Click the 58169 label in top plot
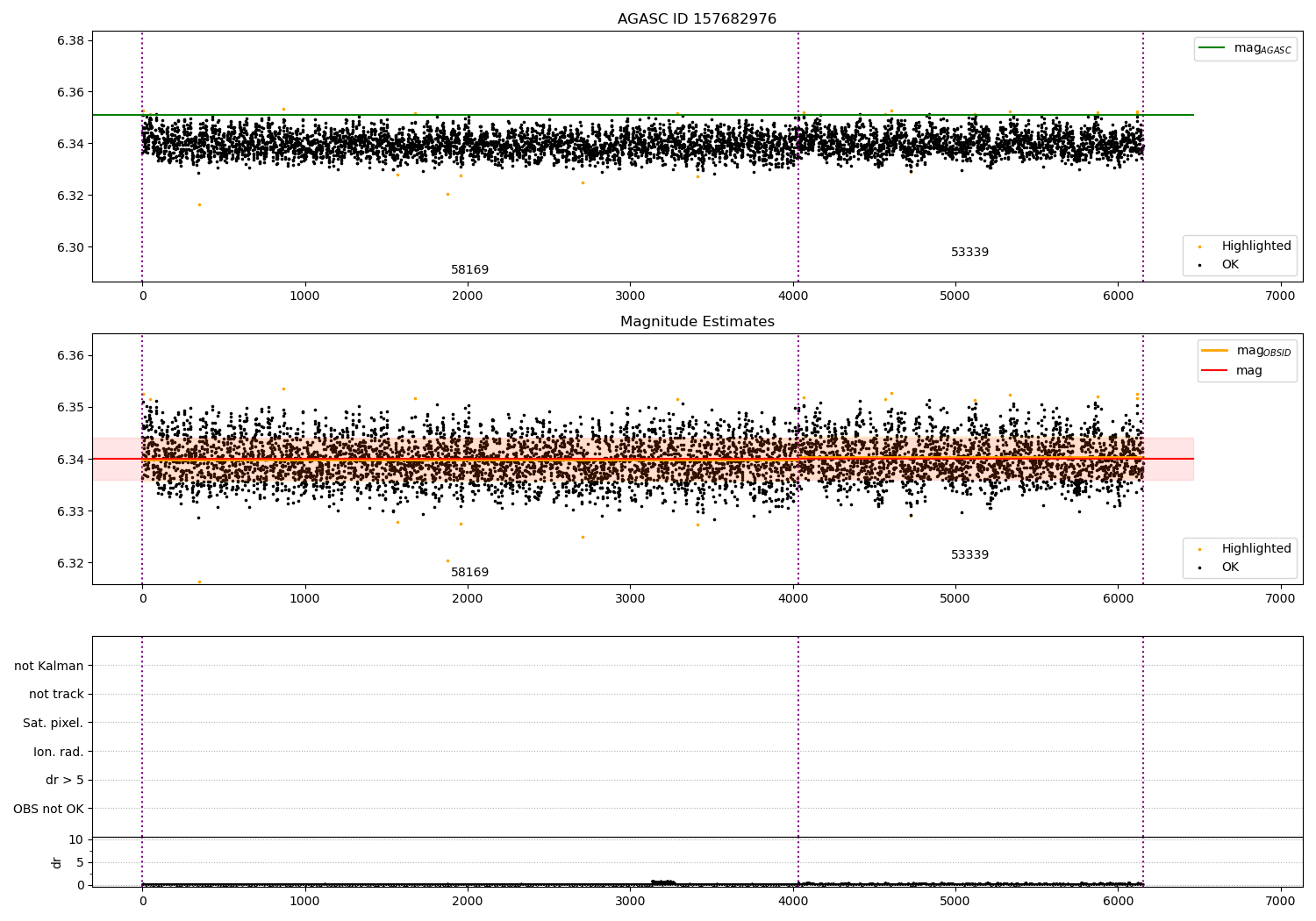Screen dimensions: 1316x921 (469, 270)
